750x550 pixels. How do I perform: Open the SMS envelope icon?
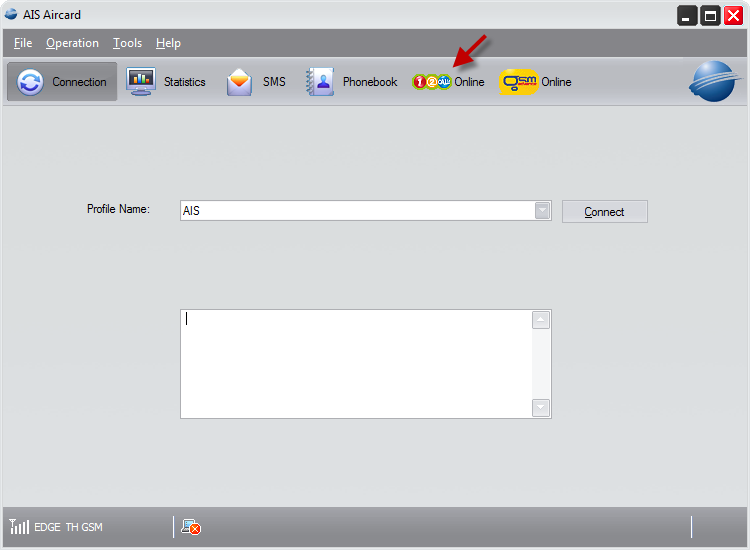tap(239, 82)
